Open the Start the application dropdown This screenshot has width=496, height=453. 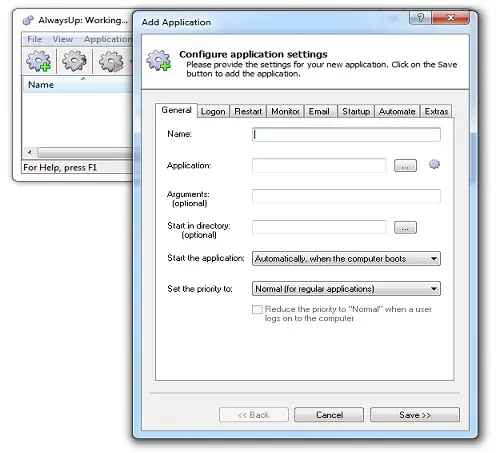pyautogui.click(x=346, y=259)
